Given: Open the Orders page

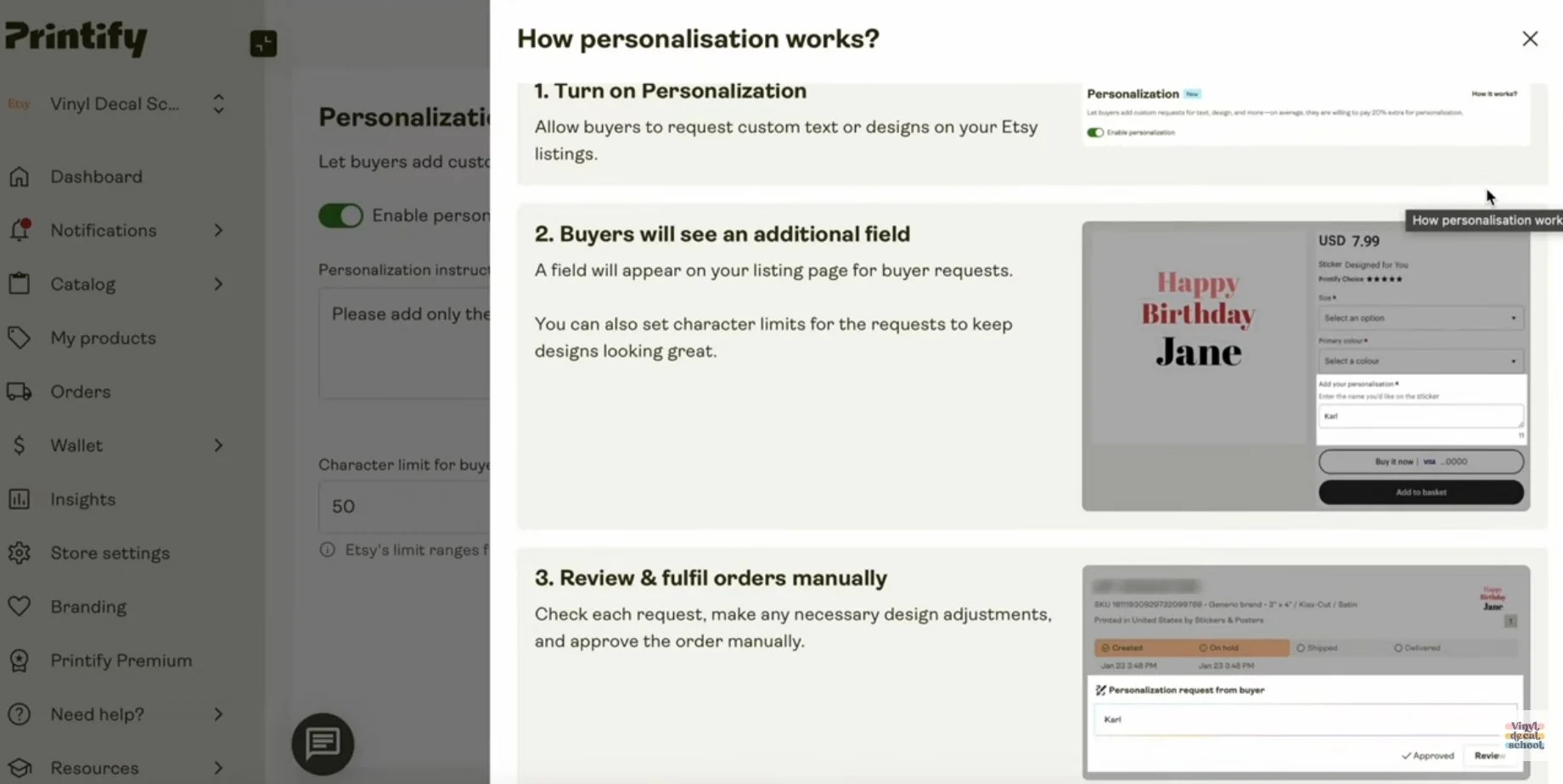Looking at the screenshot, I should pyautogui.click(x=81, y=391).
